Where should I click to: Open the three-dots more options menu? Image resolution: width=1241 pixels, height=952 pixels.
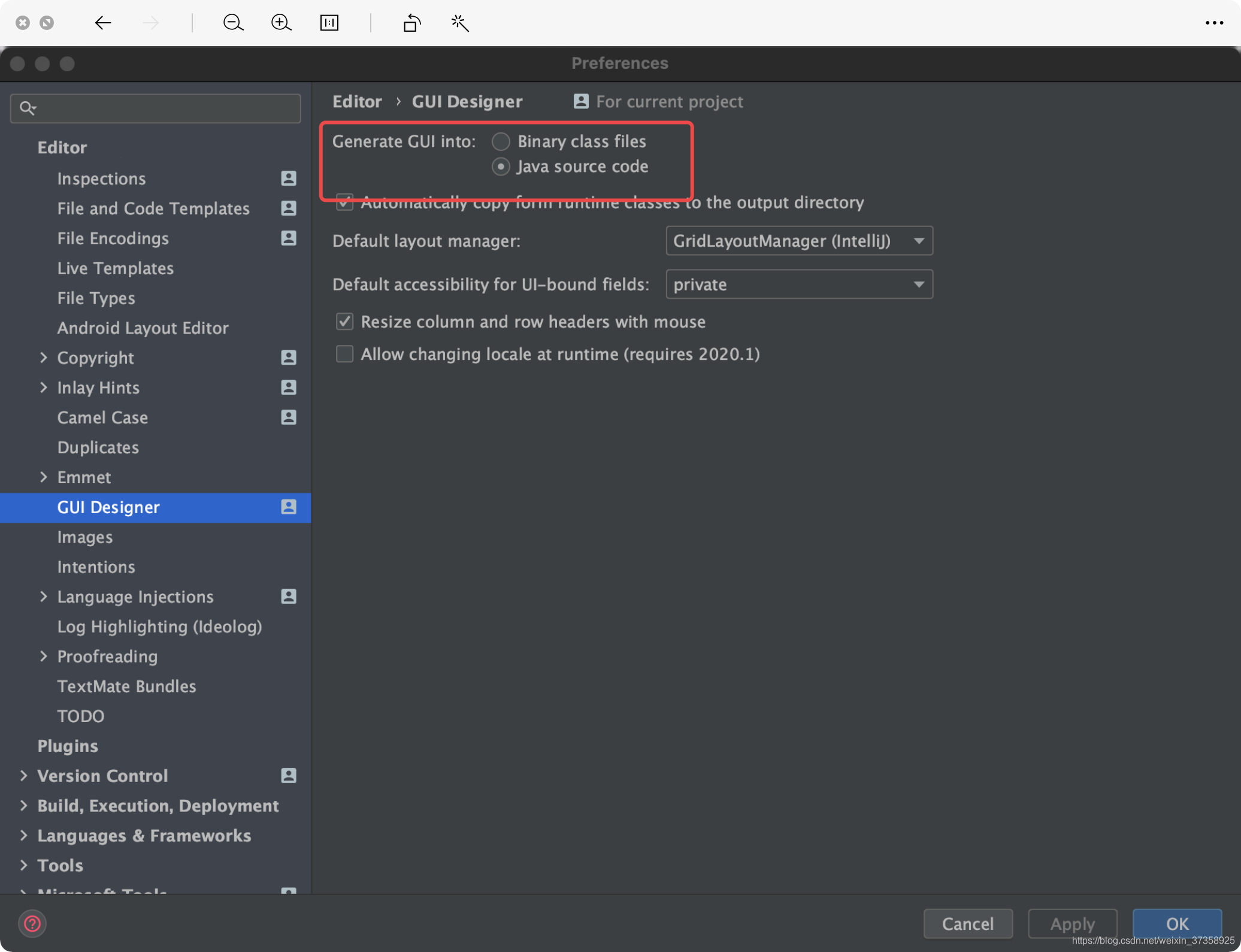[x=1213, y=23]
